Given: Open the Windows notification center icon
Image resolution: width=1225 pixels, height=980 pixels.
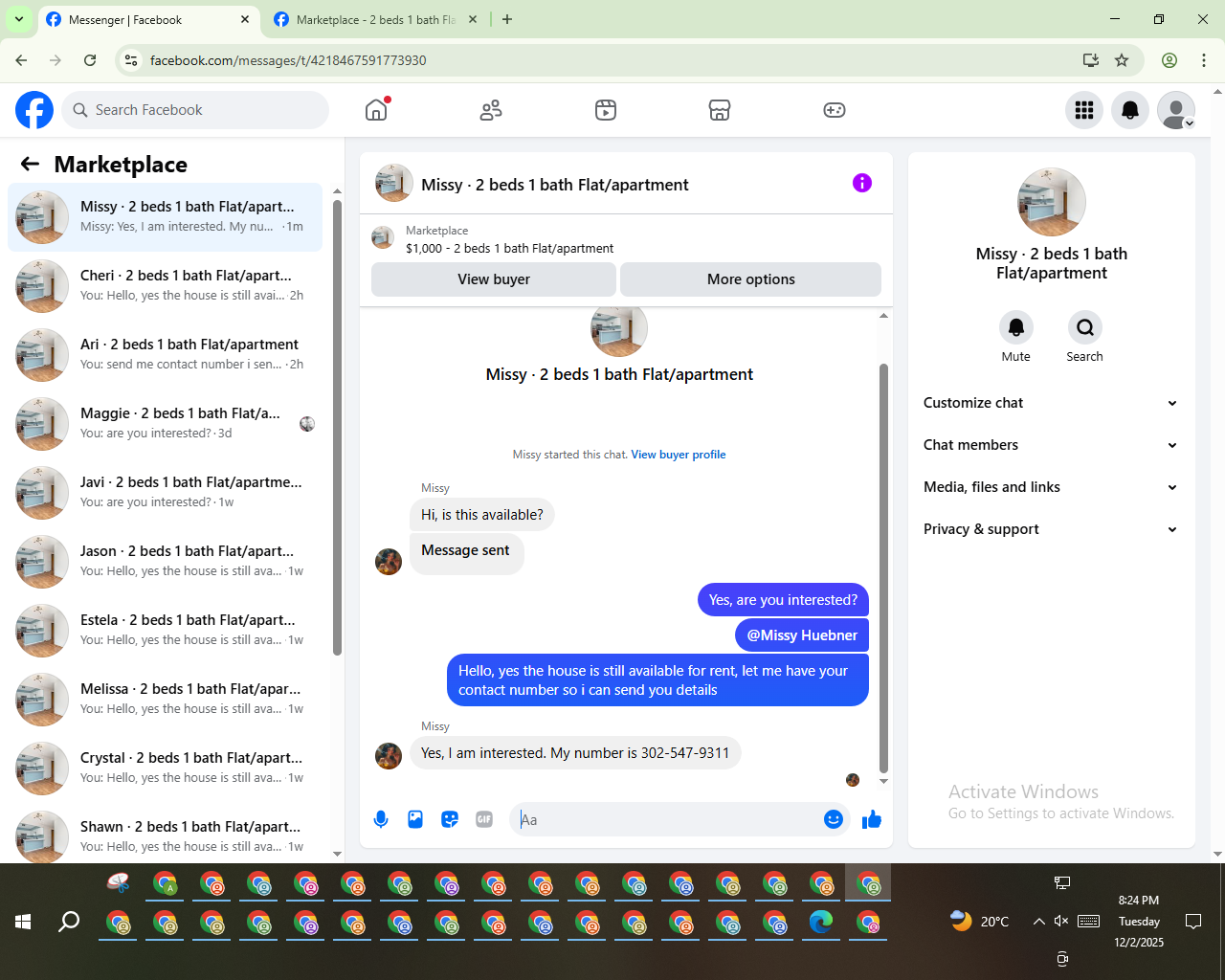Looking at the screenshot, I should (1193, 921).
